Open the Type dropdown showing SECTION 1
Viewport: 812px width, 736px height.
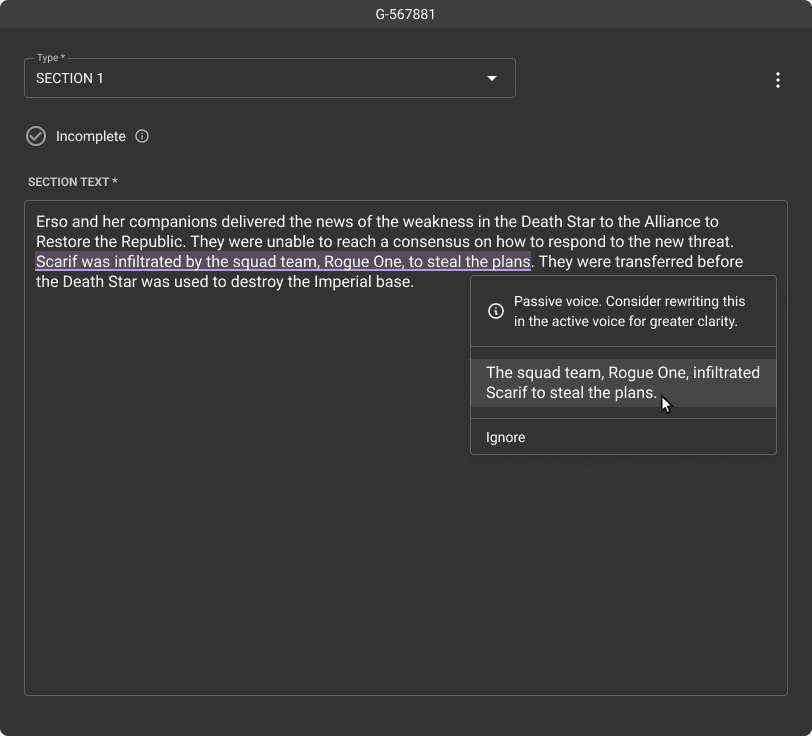coord(270,78)
